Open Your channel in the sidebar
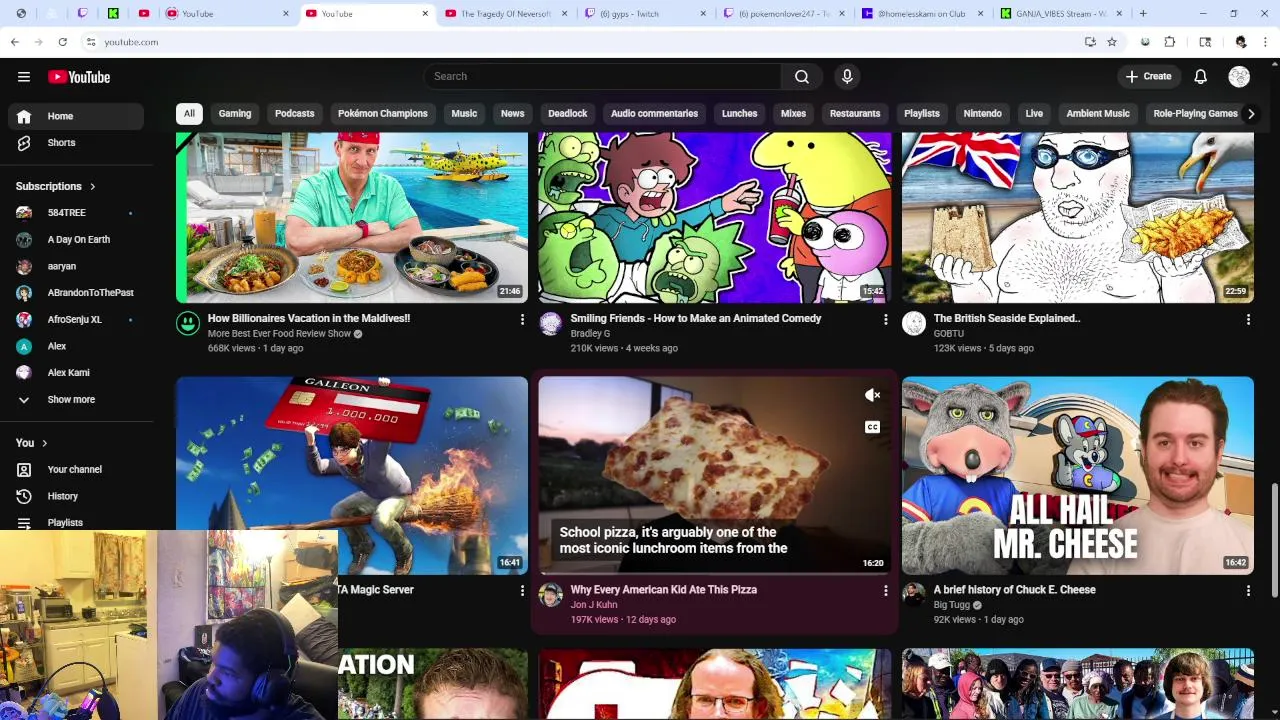This screenshot has height=720, width=1280. coord(76,470)
